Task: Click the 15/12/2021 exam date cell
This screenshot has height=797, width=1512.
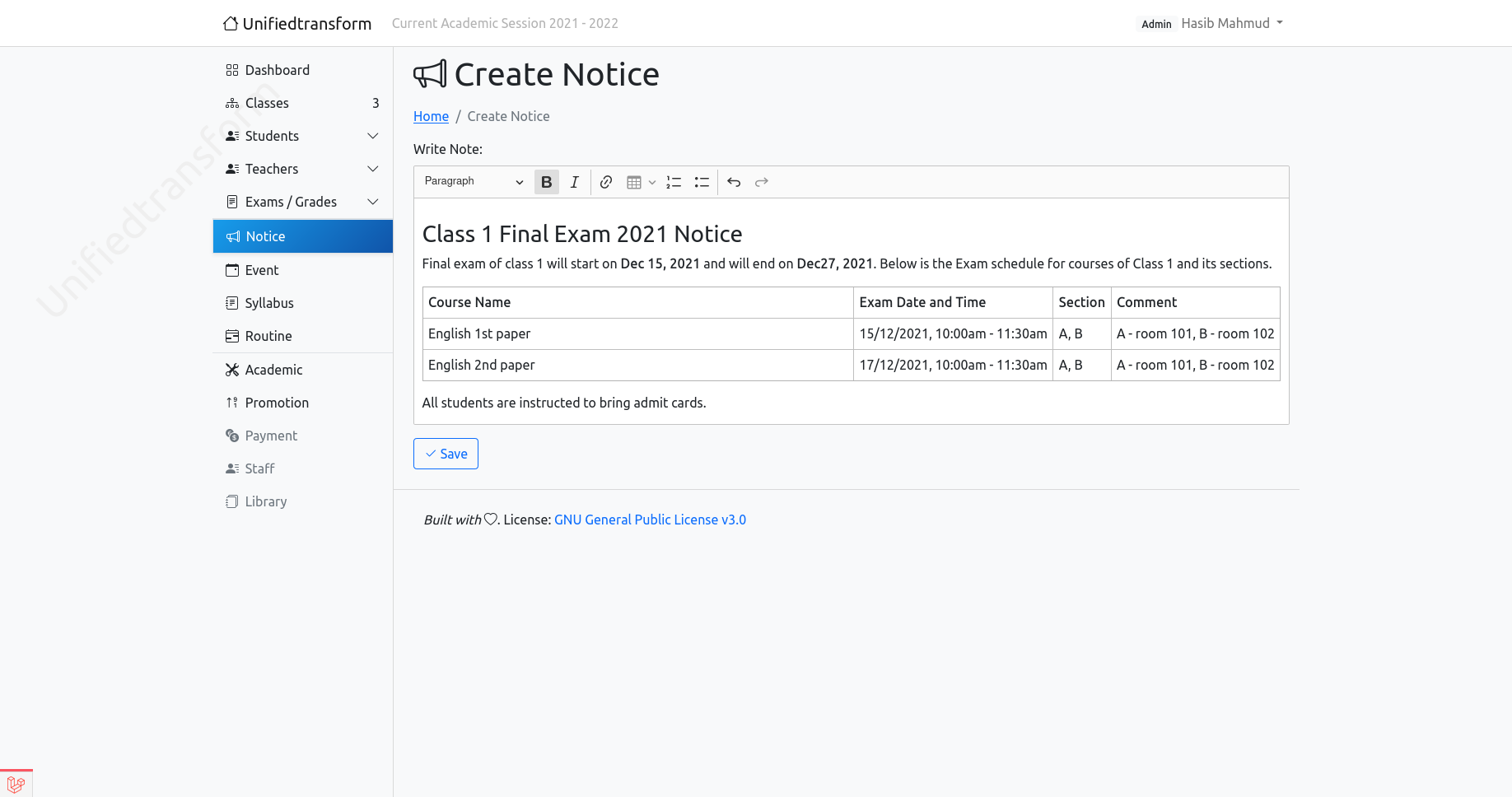Action: (953, 333)
